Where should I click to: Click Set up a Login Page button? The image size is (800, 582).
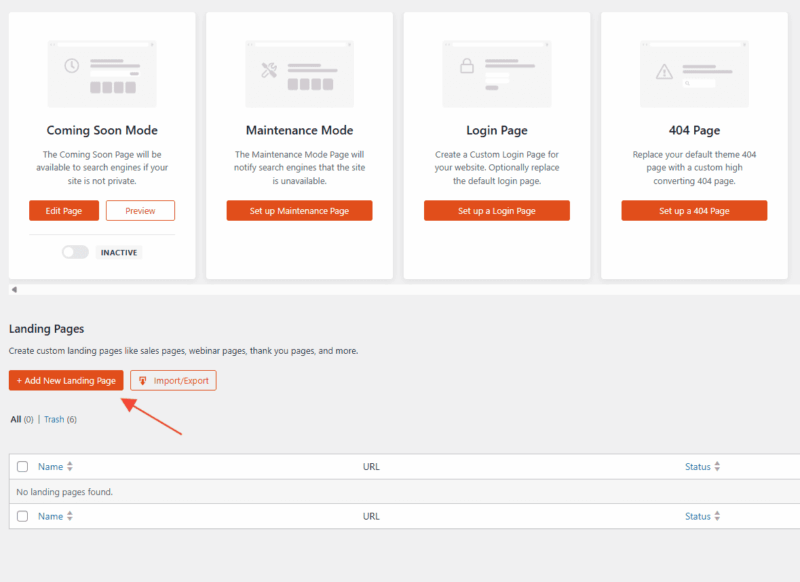(497, 211)
